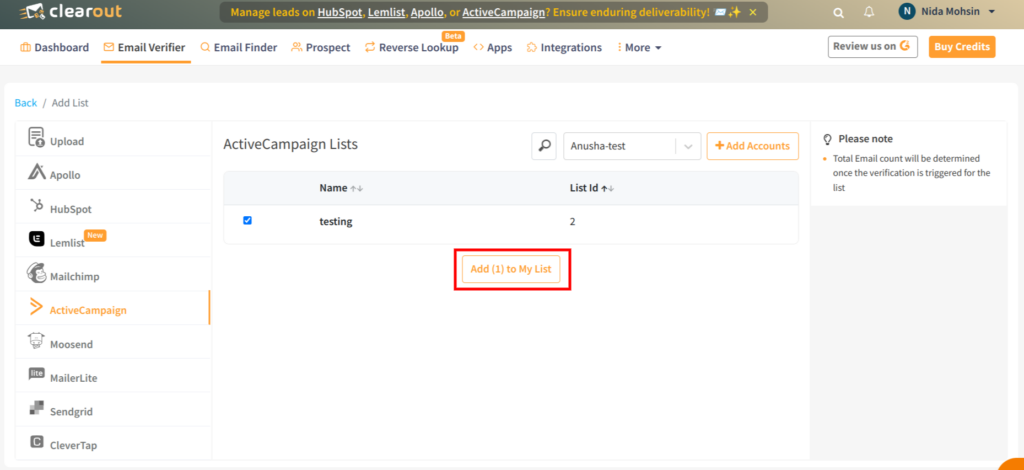Open the Lemlist link in banner
This screenshot has width=1024, height=470.
pos(386,12)
